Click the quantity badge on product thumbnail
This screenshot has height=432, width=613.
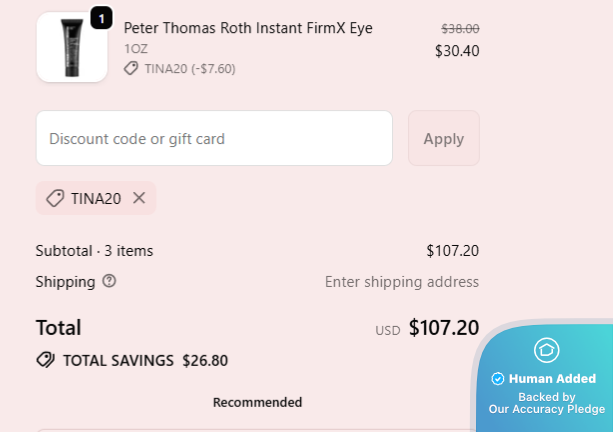click(x=102, y=18)
